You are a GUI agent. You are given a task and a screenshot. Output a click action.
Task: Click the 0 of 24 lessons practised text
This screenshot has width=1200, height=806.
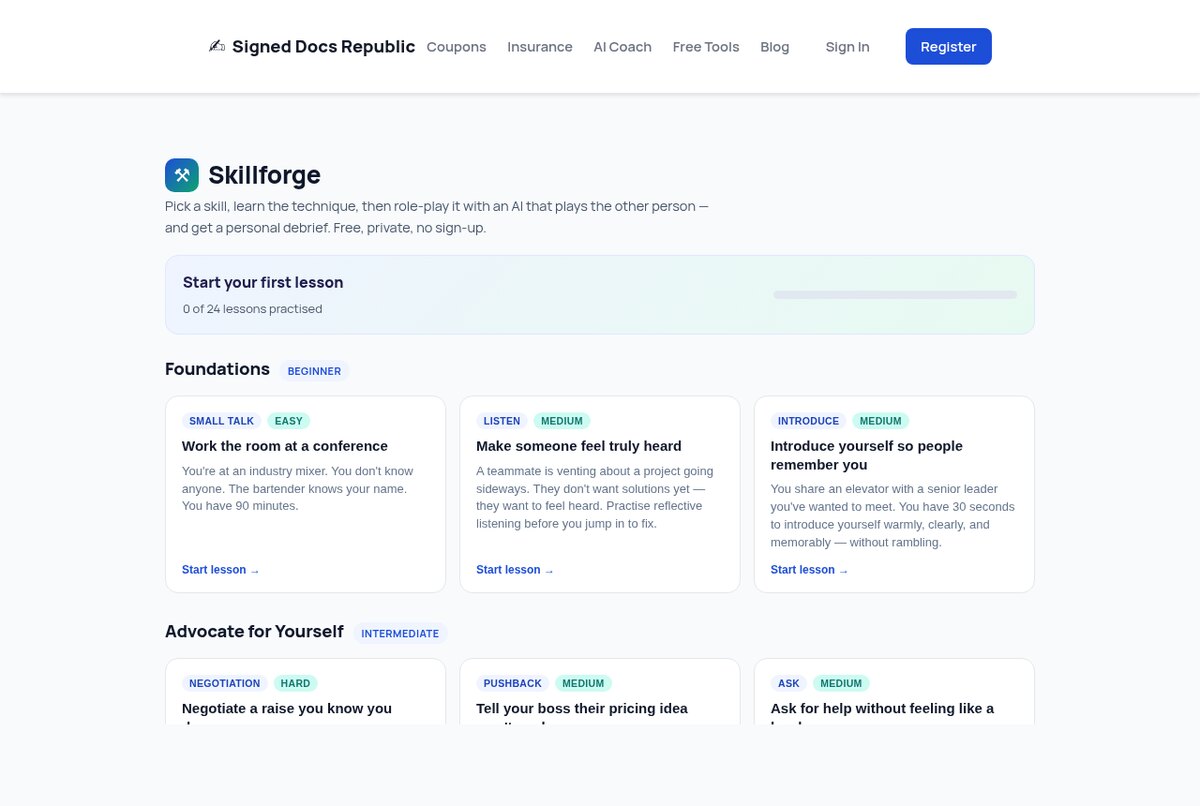point(252,309)
